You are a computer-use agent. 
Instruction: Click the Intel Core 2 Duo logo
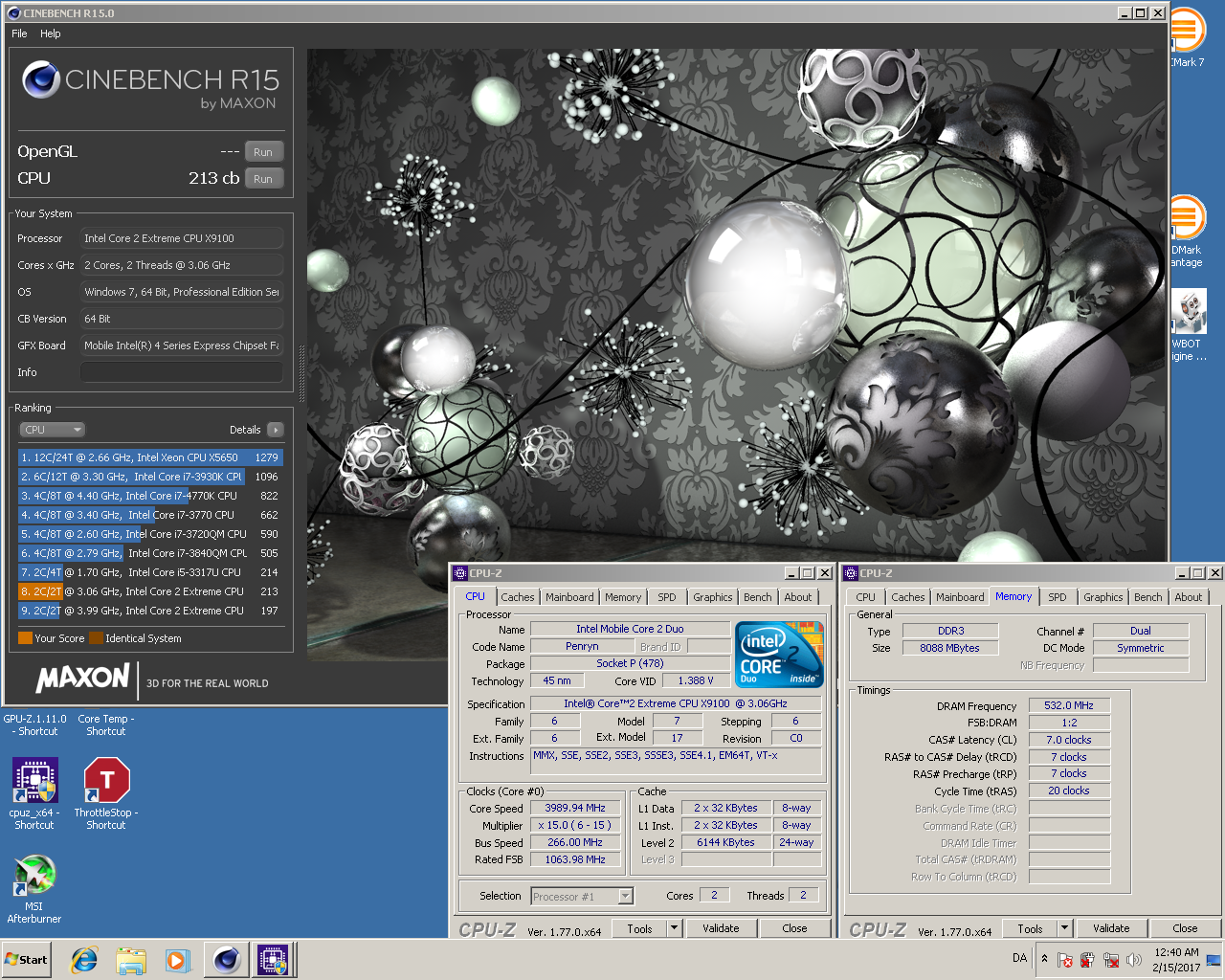click(x=779, y=654)
